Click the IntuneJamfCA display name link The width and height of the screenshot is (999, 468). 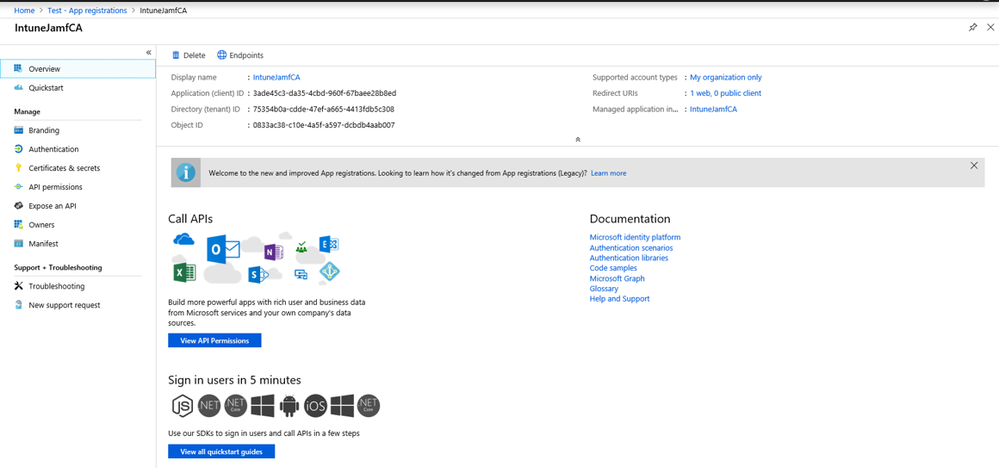click(x=277, y=77)
